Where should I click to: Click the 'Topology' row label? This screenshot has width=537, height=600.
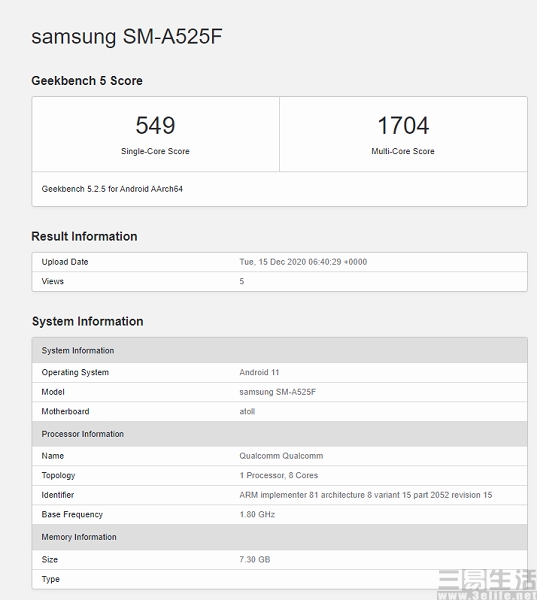click(x=58, y=475)
